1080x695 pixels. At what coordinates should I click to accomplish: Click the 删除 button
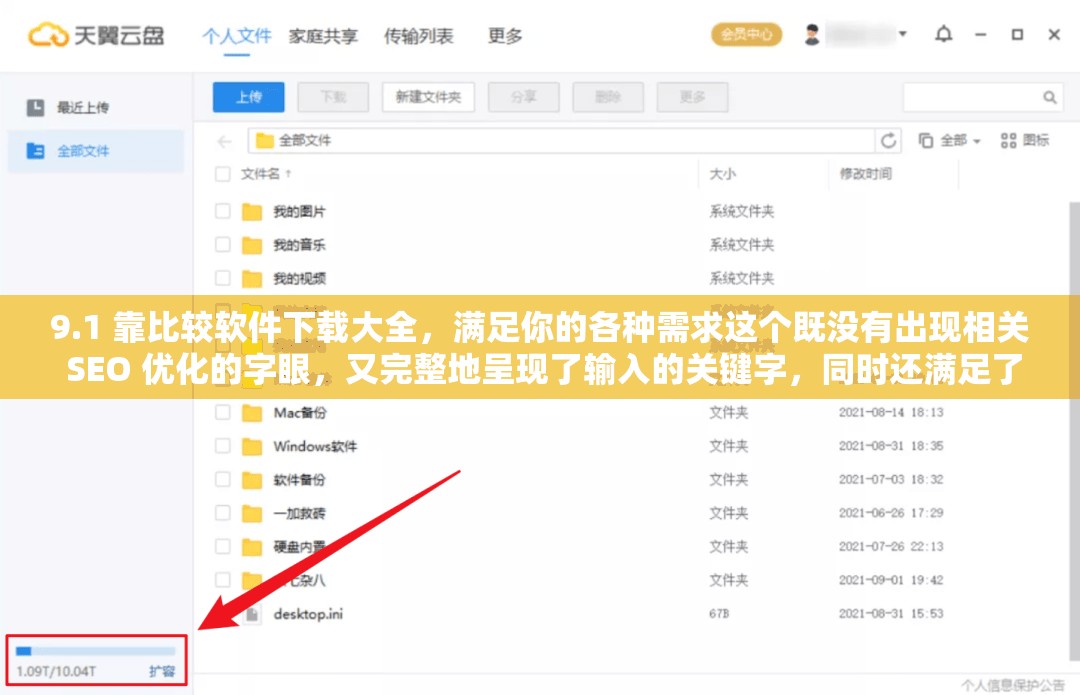(608, 97)
